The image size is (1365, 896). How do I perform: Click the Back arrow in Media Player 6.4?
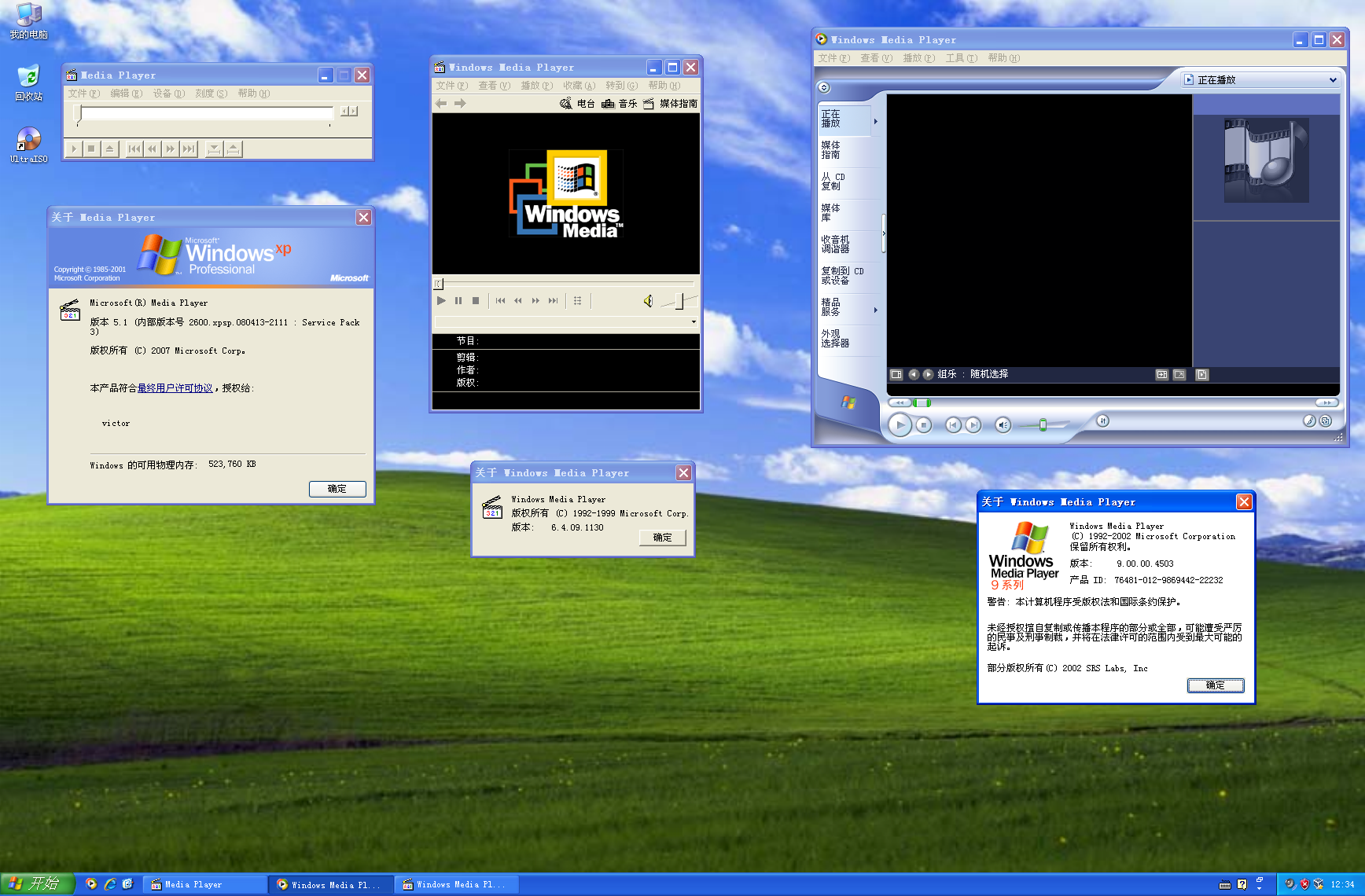[x=441, y=104]
